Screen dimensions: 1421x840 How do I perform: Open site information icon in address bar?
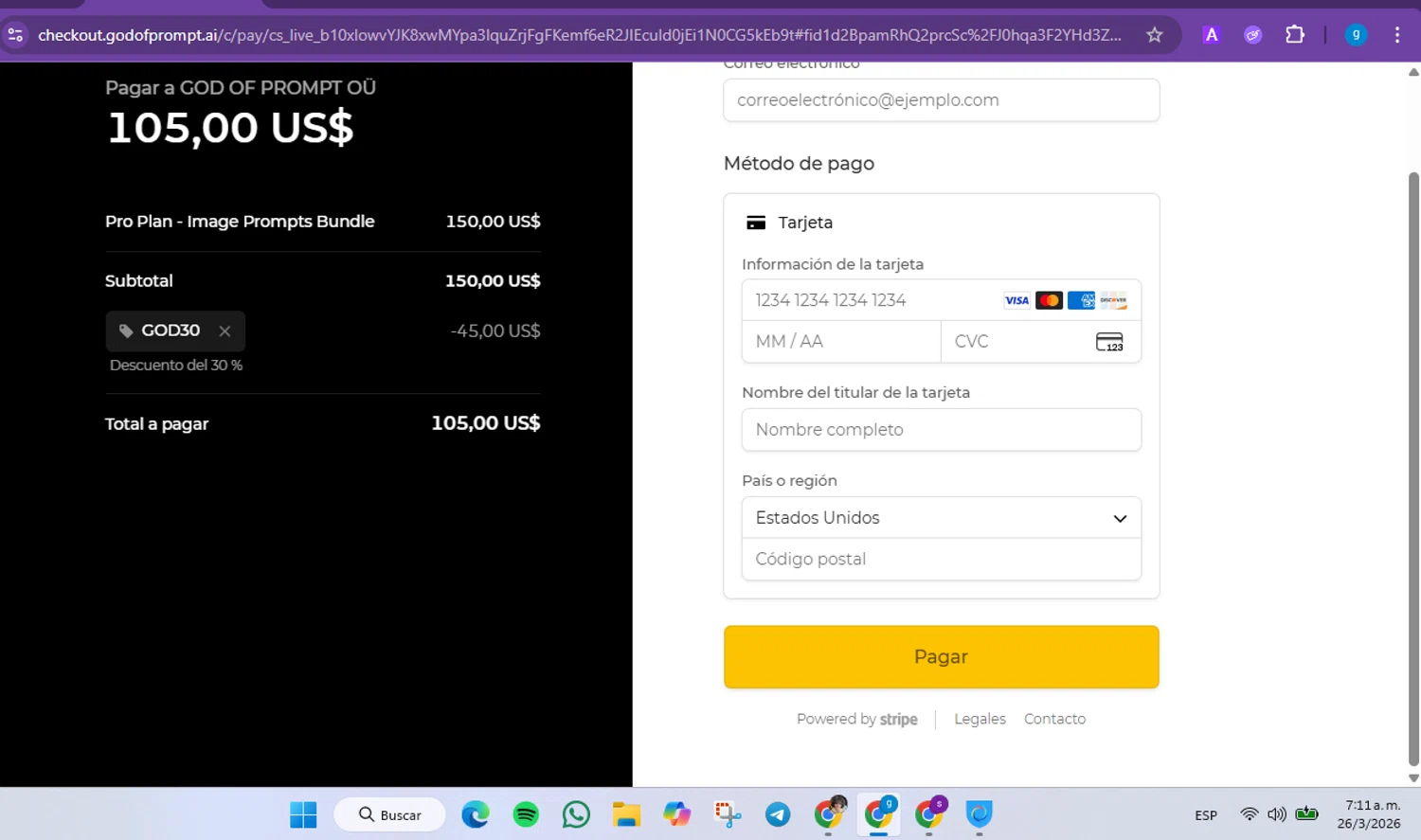click(x=15, y=35)
